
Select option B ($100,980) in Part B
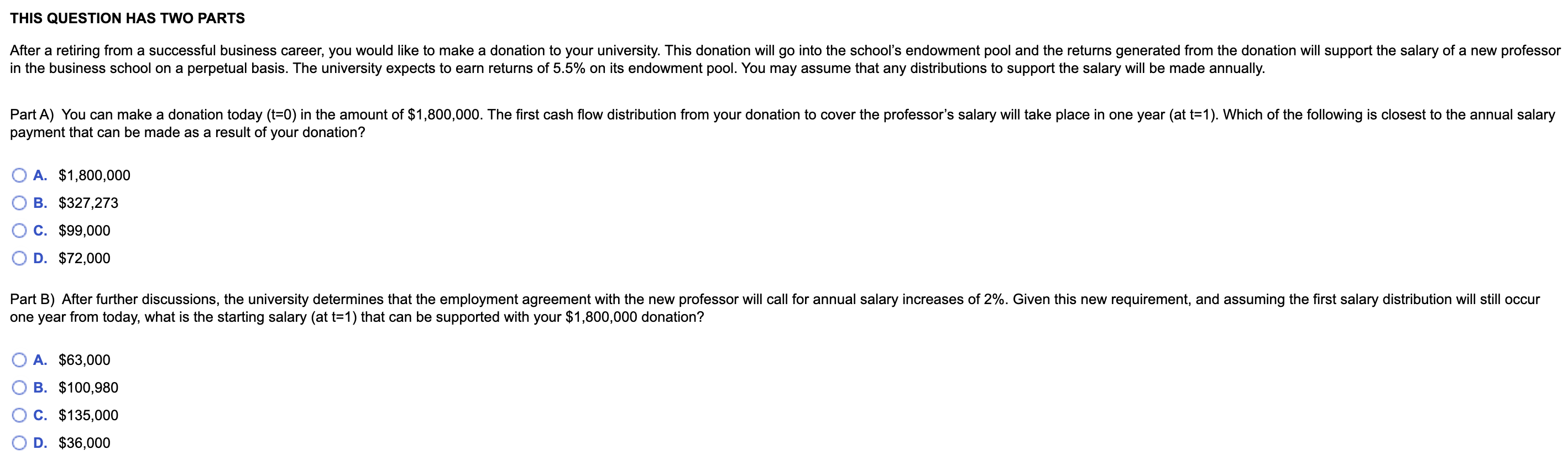pos(19,387)
